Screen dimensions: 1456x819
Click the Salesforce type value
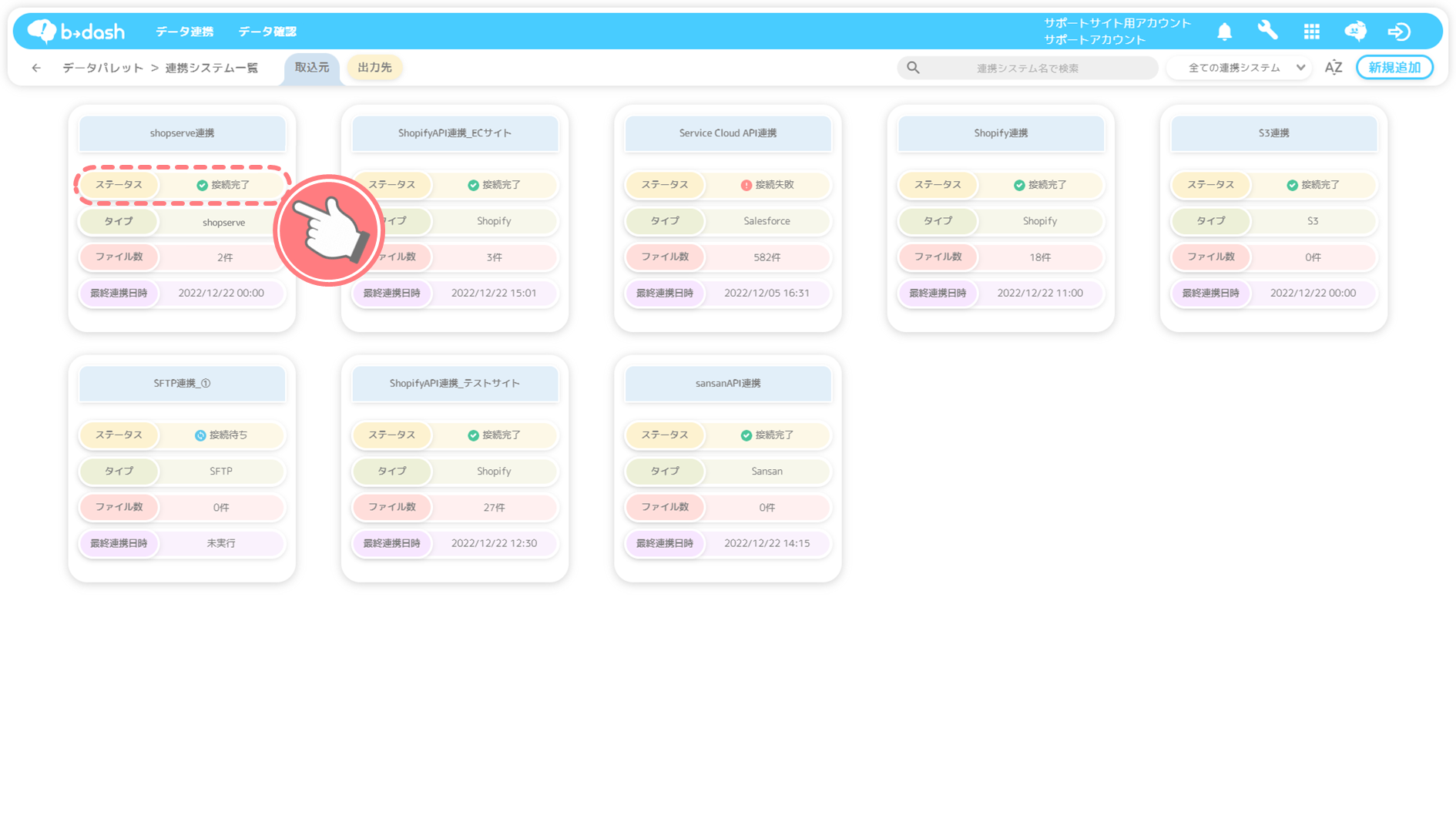[x=767, y=221]
